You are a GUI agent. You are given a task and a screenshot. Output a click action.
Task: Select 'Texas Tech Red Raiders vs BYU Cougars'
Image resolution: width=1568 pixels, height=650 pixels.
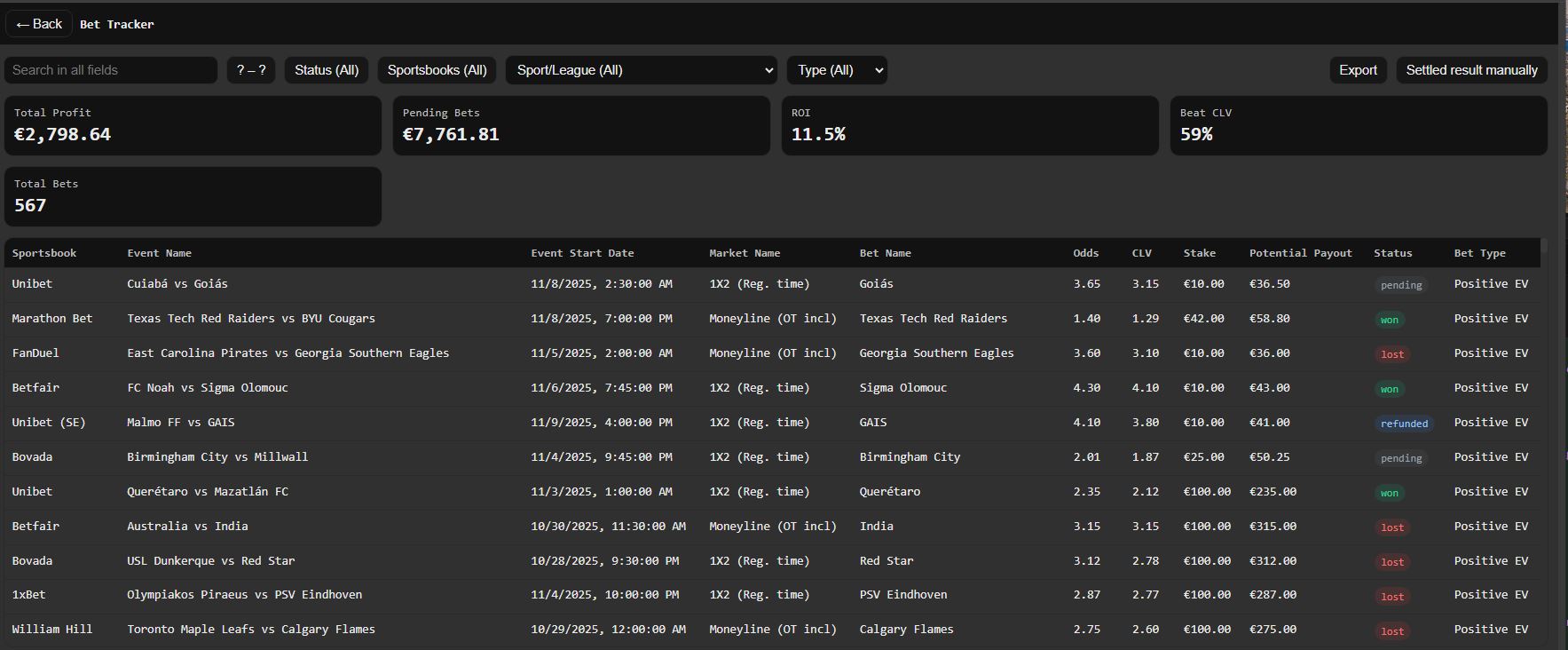tap(251, 319)
